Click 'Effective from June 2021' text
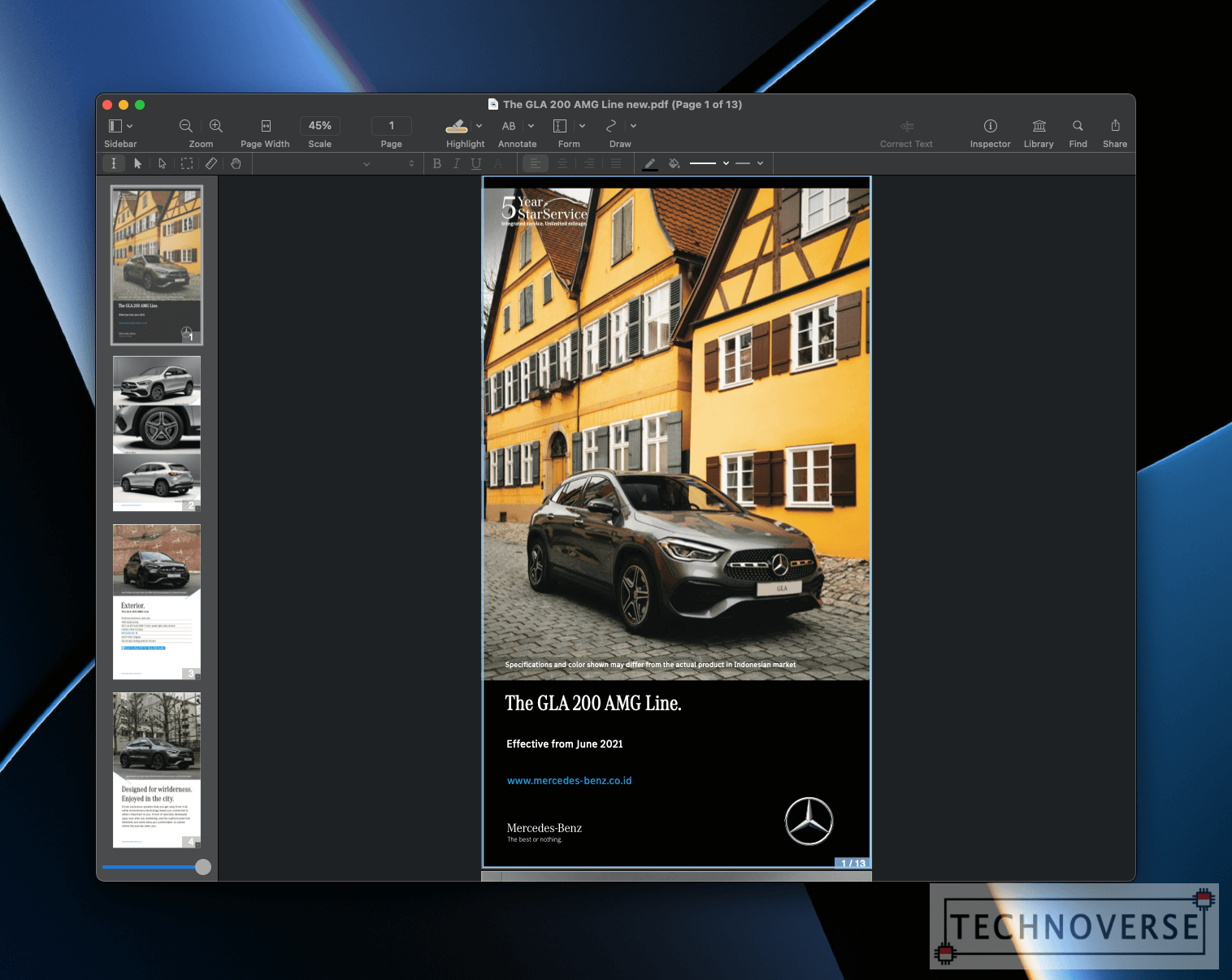The image size is (1232, 980). tap(565, 744)
